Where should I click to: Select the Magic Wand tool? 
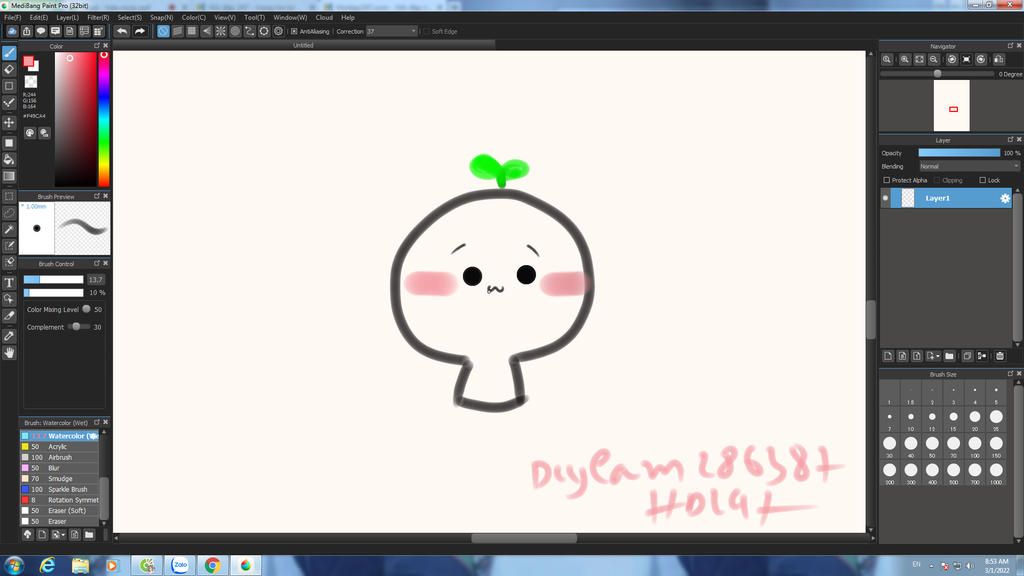click(x=9, y=229)
